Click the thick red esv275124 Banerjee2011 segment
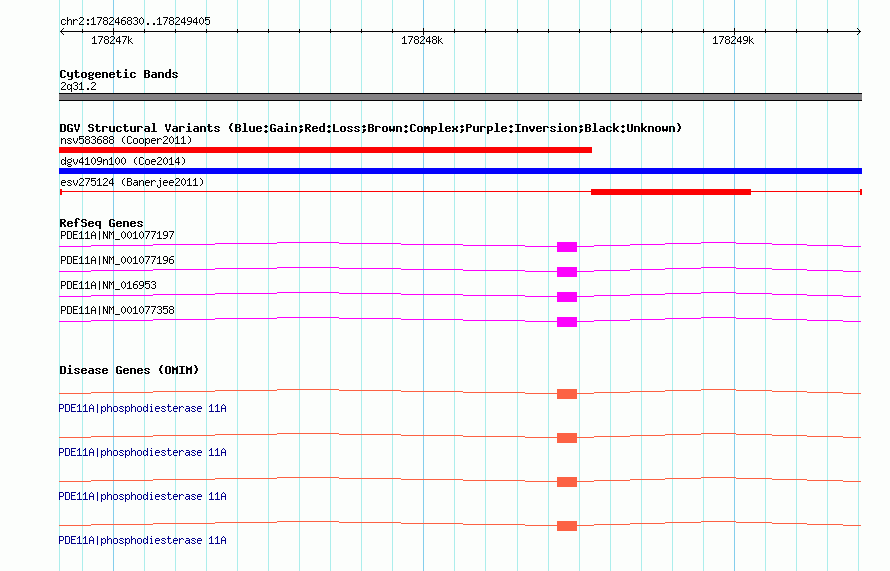890x571 pixels. (671, 192)
